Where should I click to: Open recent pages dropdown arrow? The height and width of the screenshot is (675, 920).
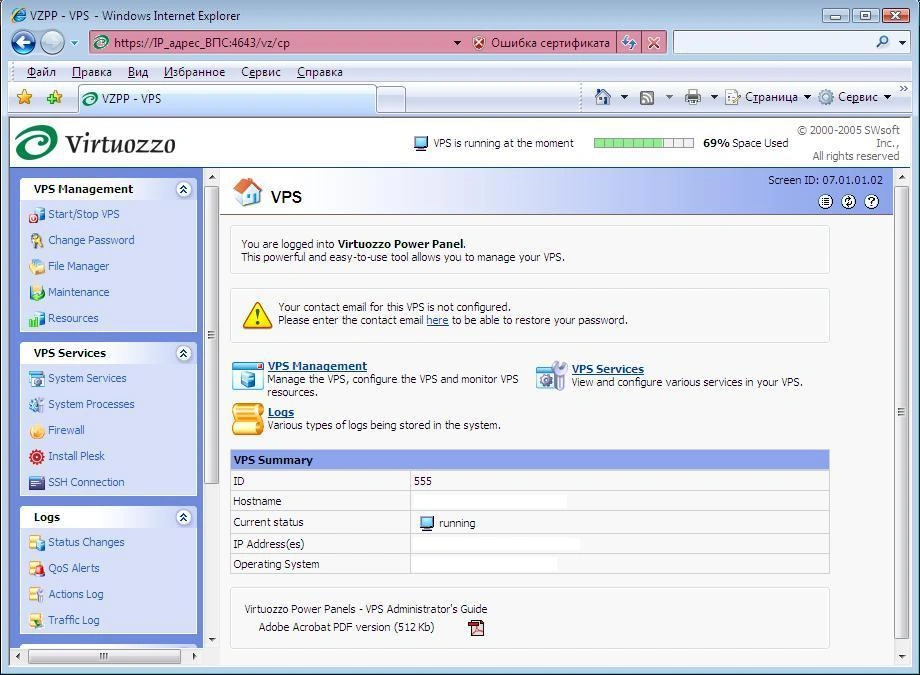coord(74,42)
